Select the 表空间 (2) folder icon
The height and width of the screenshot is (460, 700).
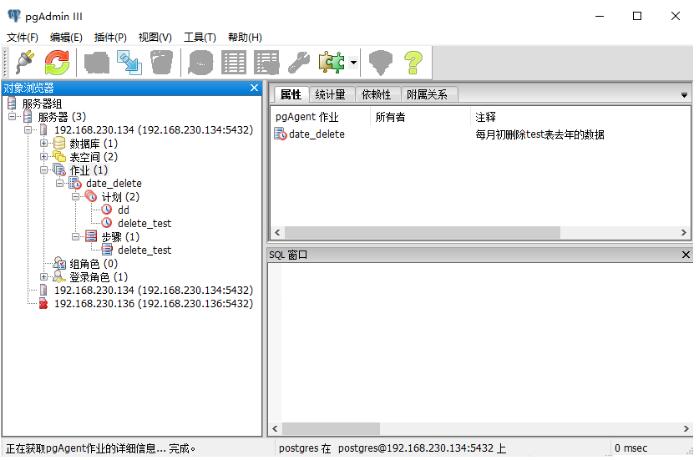[x=59, y=157]
